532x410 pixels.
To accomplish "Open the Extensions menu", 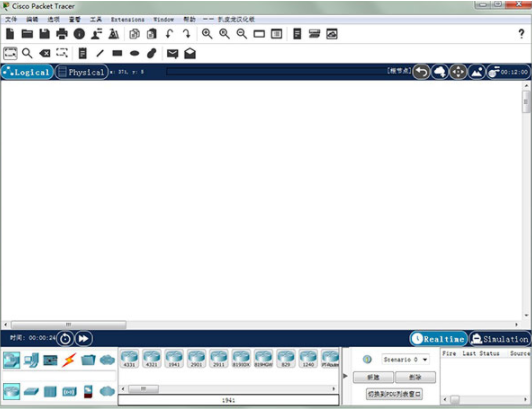I will 128,20.
